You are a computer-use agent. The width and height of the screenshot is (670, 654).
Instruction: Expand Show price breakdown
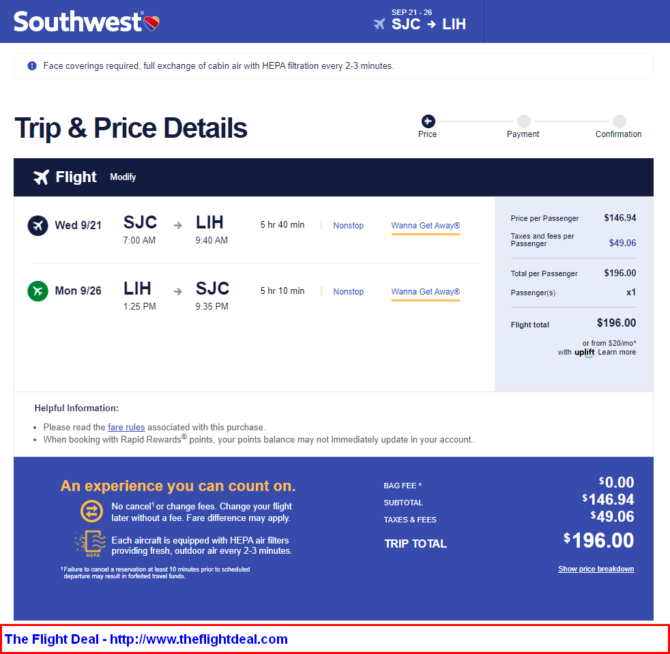(x=596, y=569)
